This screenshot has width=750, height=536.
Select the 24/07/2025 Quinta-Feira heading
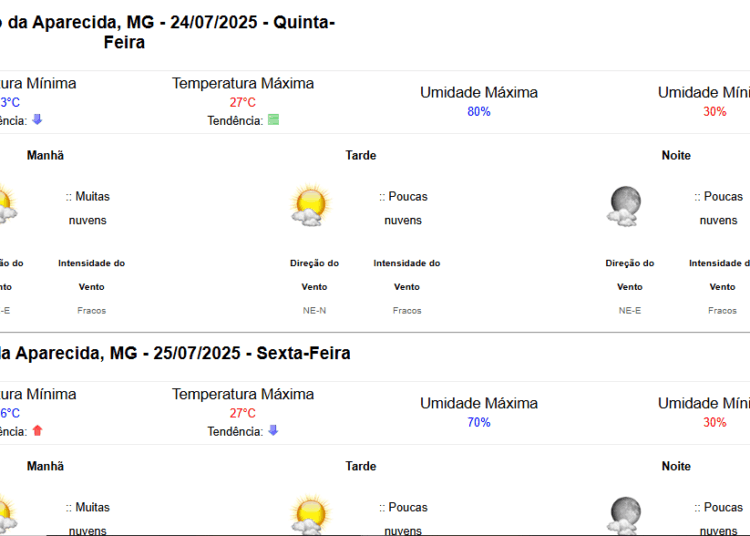click(167, 32)
